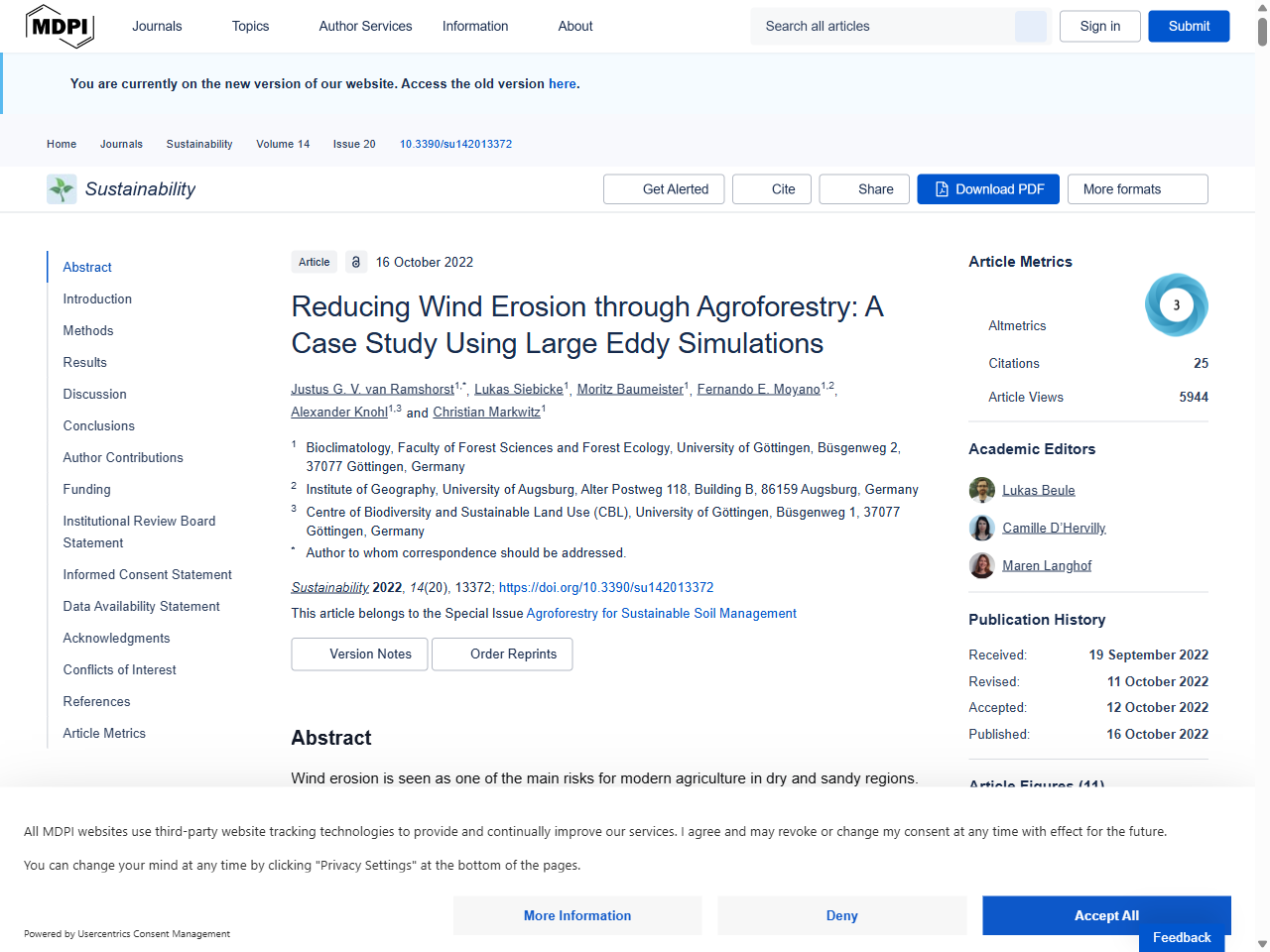
Task: Open author Moritz Baumeister
Action: (x=630, y=389)
